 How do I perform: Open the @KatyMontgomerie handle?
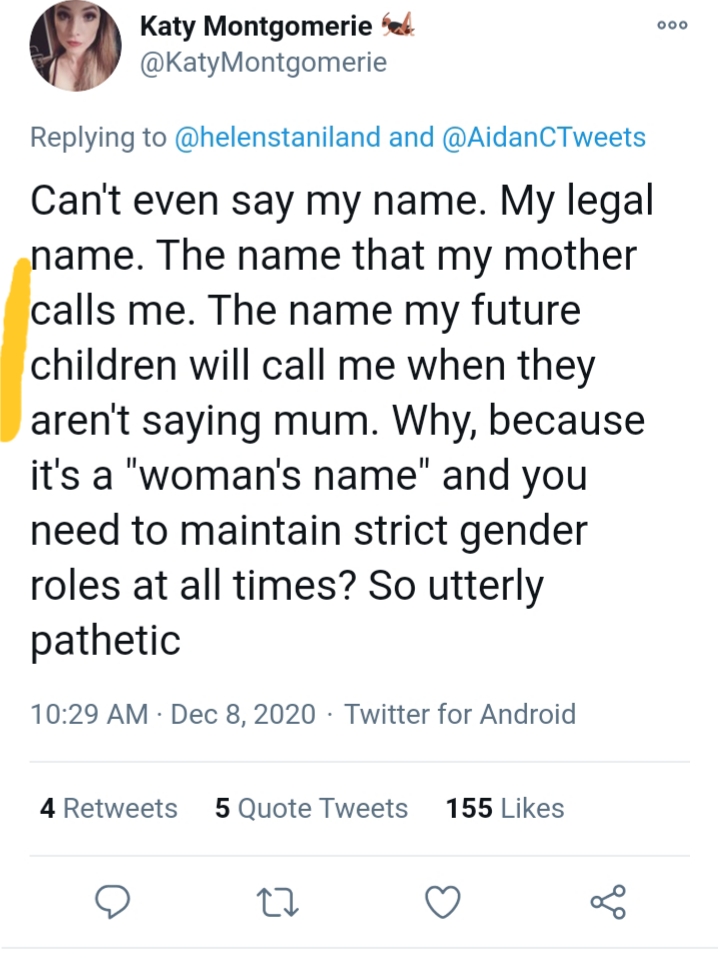tap(263, 63)
